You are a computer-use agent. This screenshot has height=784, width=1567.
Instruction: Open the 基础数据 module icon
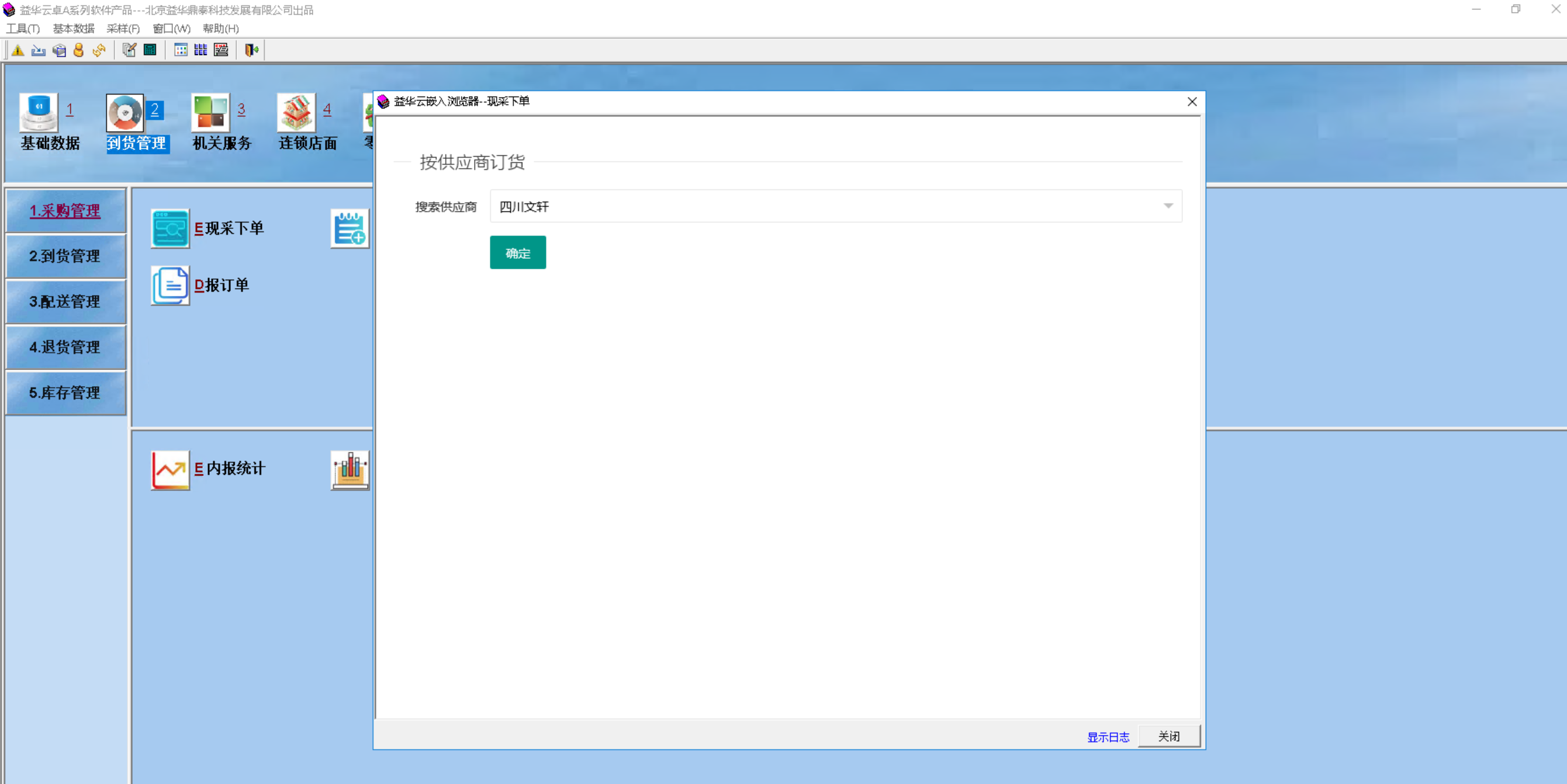39,113
